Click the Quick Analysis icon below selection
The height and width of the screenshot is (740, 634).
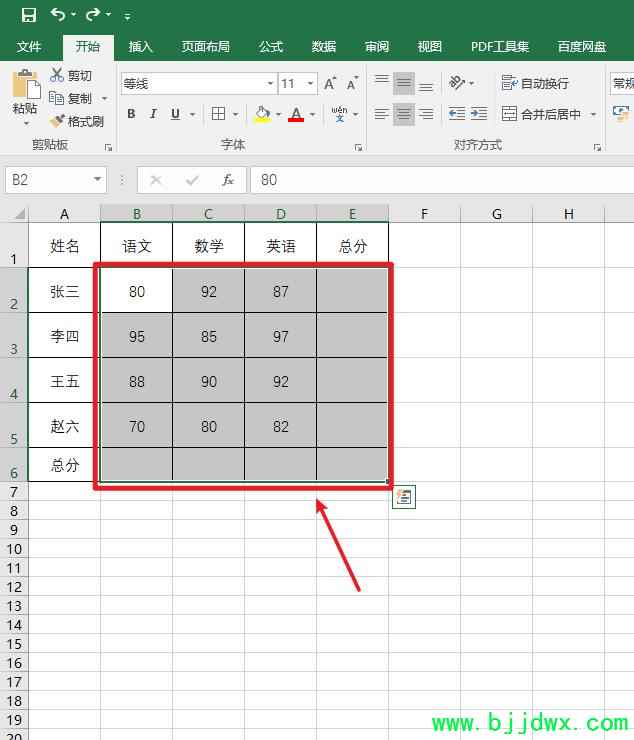pos(403,497)
